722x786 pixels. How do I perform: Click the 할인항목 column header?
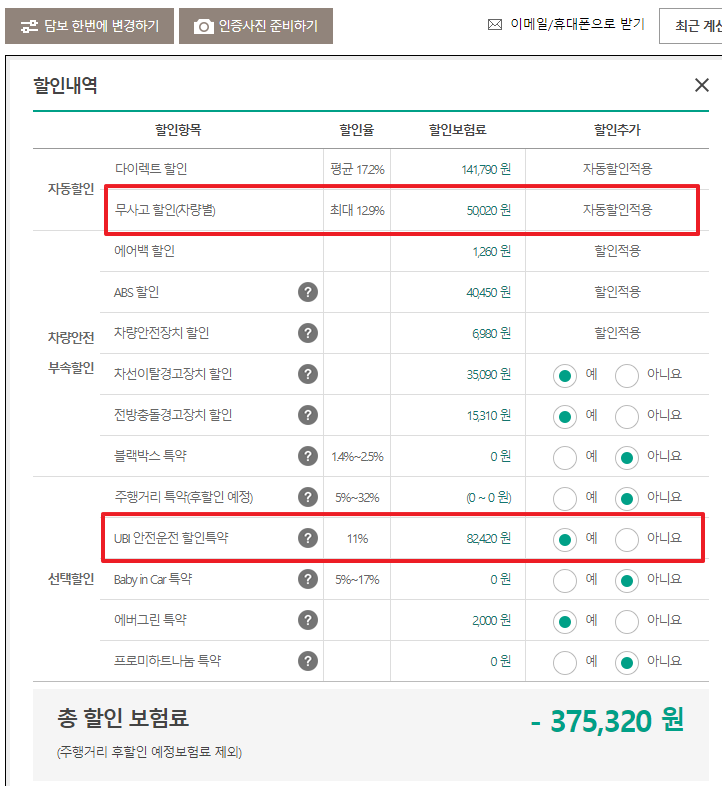click(x=178, y=130)
